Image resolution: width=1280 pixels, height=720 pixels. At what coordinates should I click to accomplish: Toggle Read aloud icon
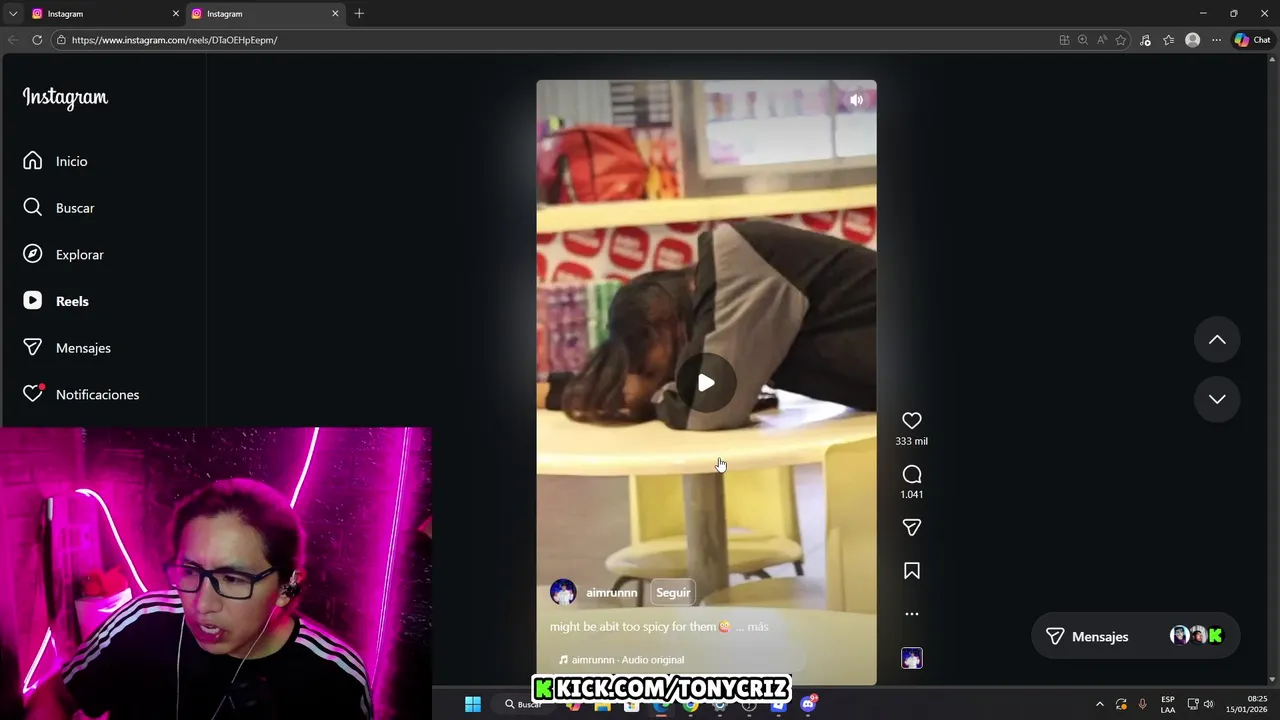[x=1102, y=40]
